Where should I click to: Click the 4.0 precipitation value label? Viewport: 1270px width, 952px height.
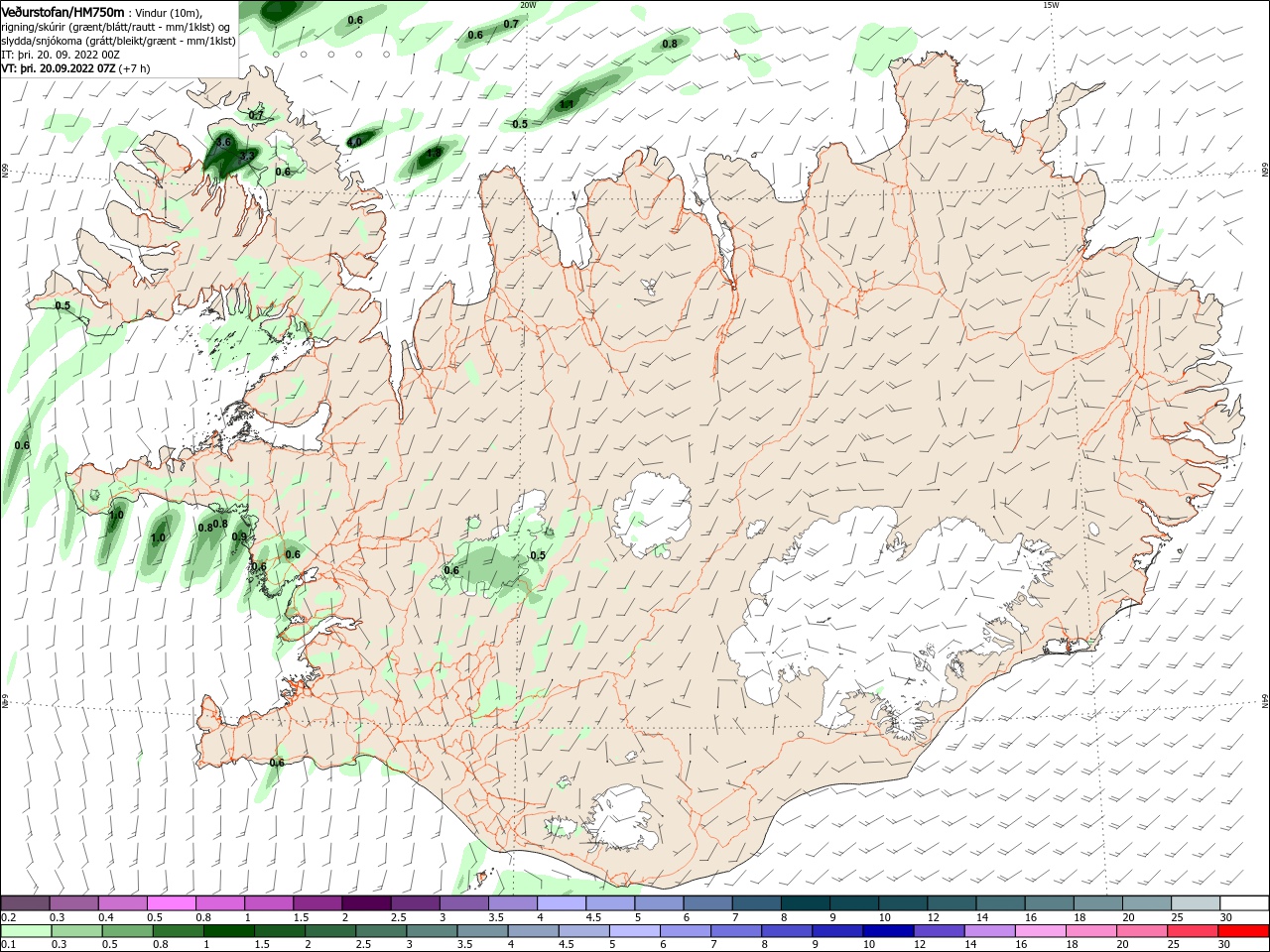pos(354,142)
